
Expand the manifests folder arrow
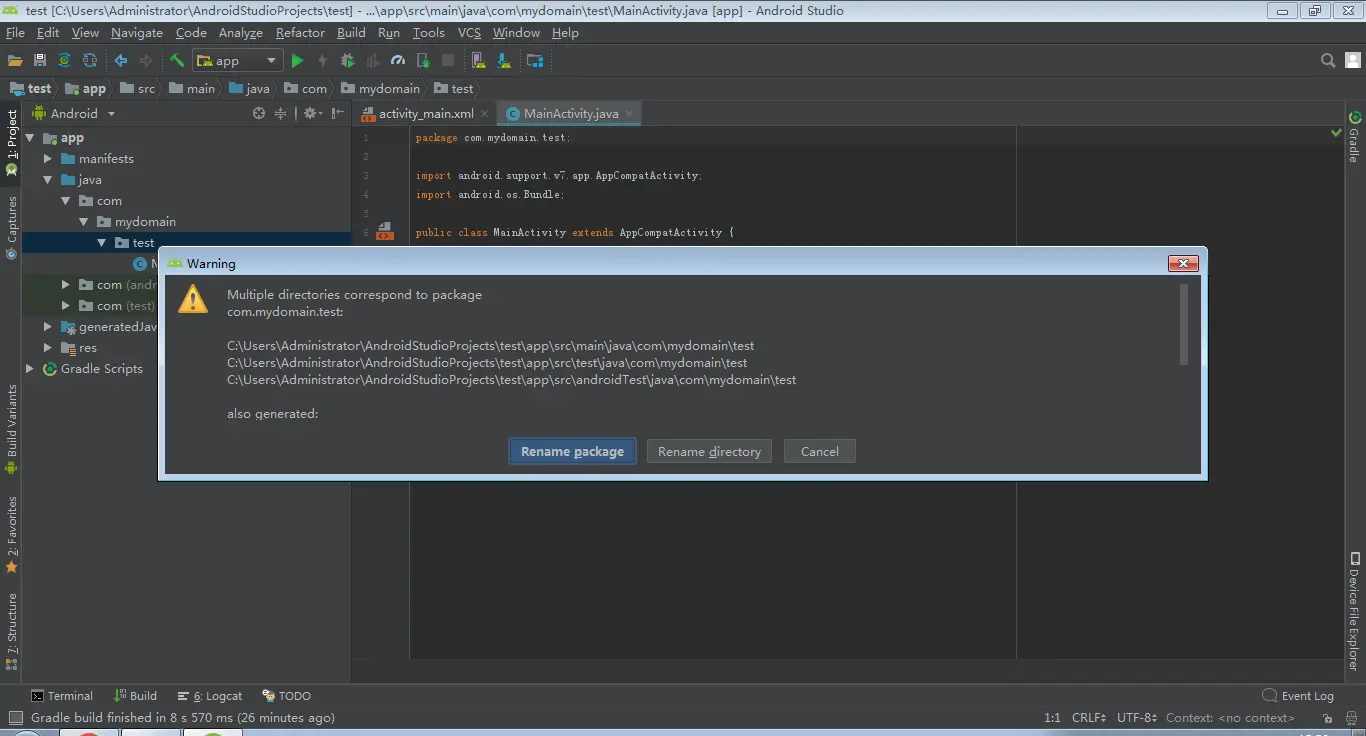coord(48,159)
